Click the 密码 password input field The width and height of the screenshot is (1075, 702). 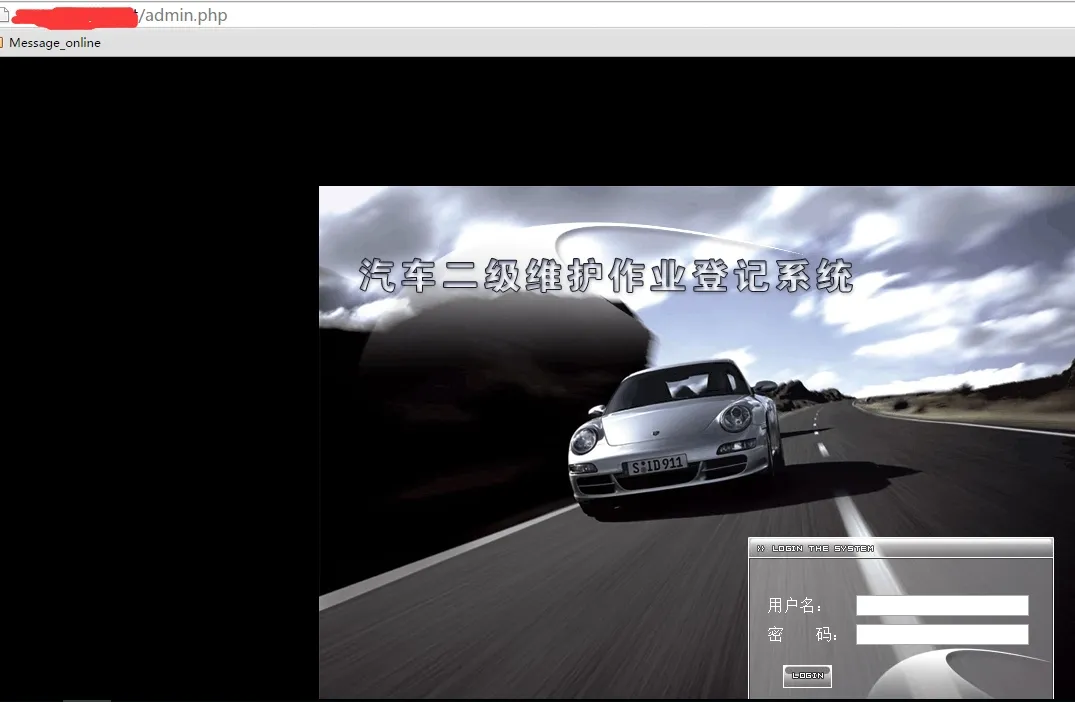[942, 634]
